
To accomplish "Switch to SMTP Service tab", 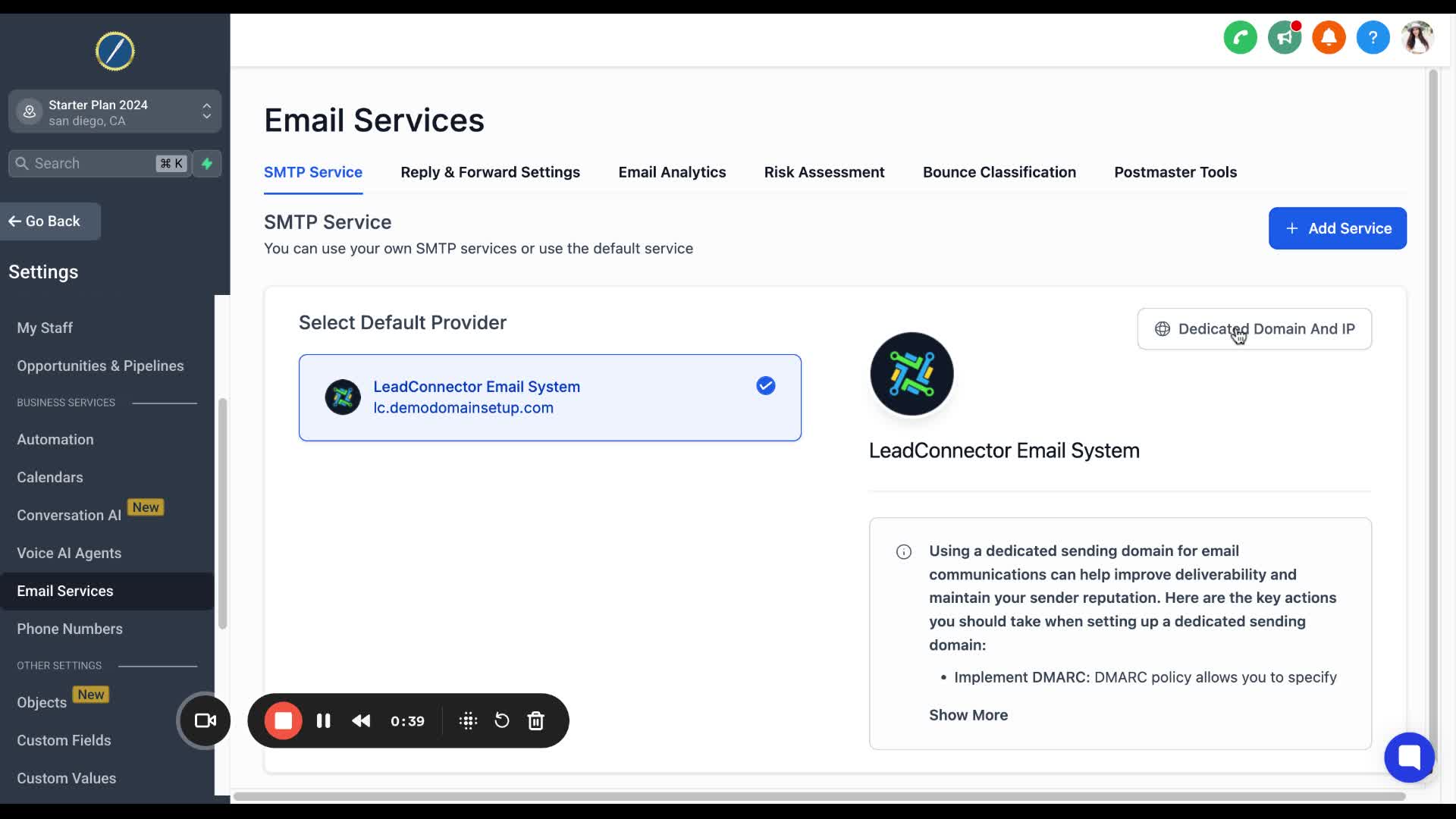I will (313, 172).
